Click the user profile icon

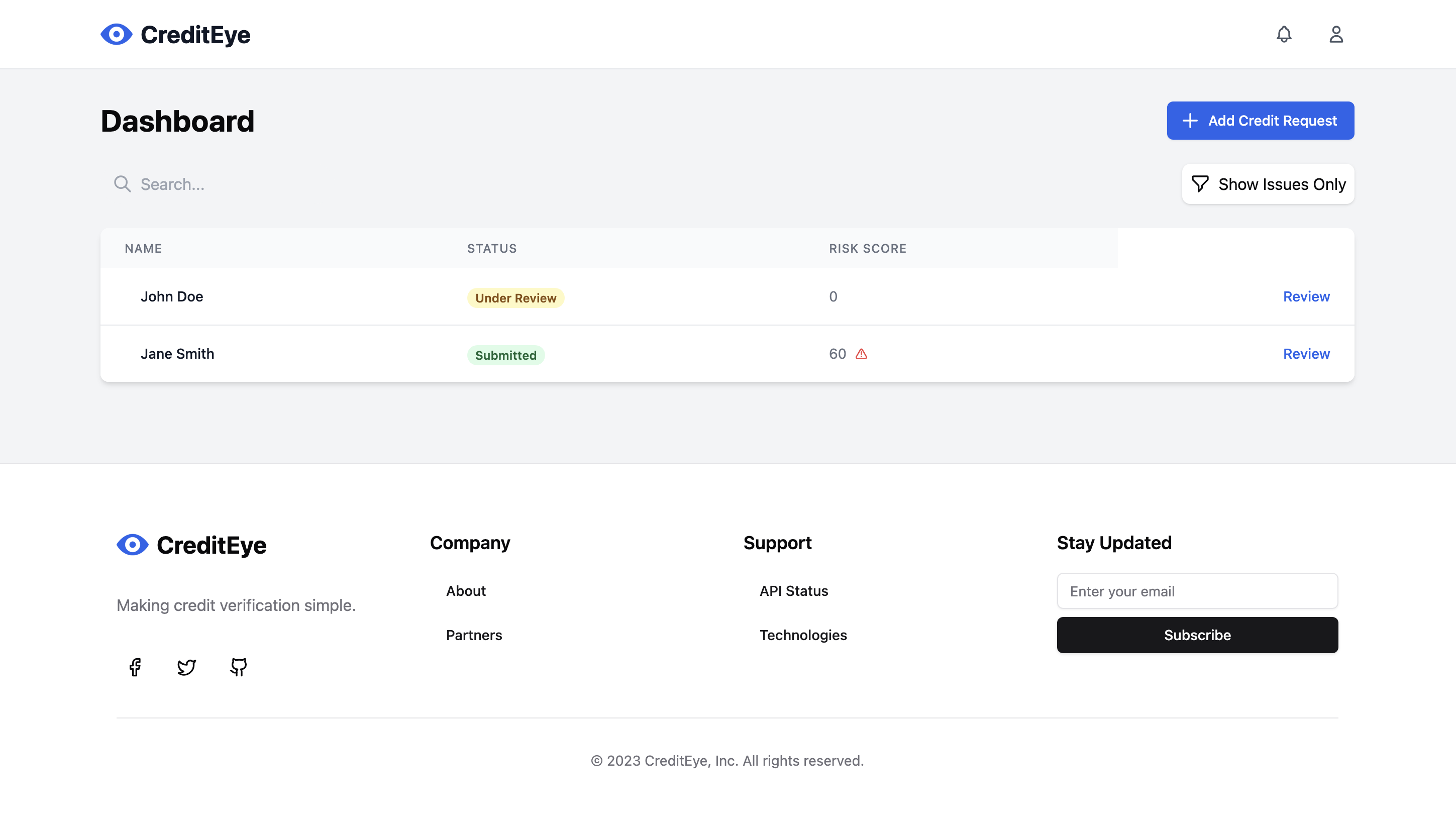click(x=1336, y=35)
